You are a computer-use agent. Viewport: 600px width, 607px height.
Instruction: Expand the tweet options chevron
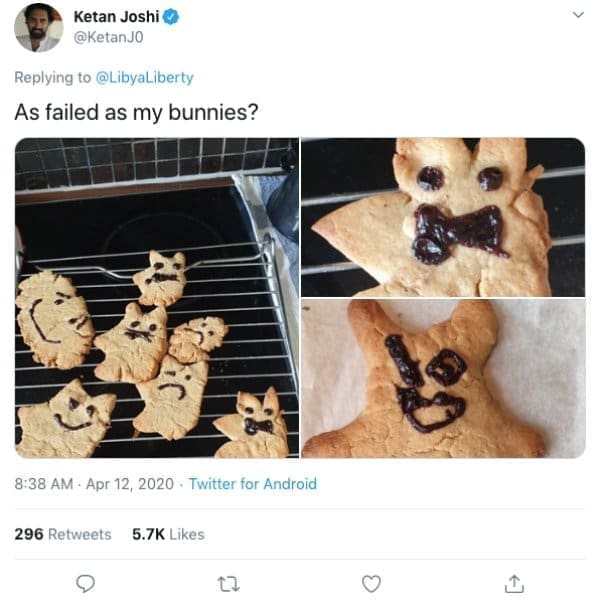tap(578, 16)
